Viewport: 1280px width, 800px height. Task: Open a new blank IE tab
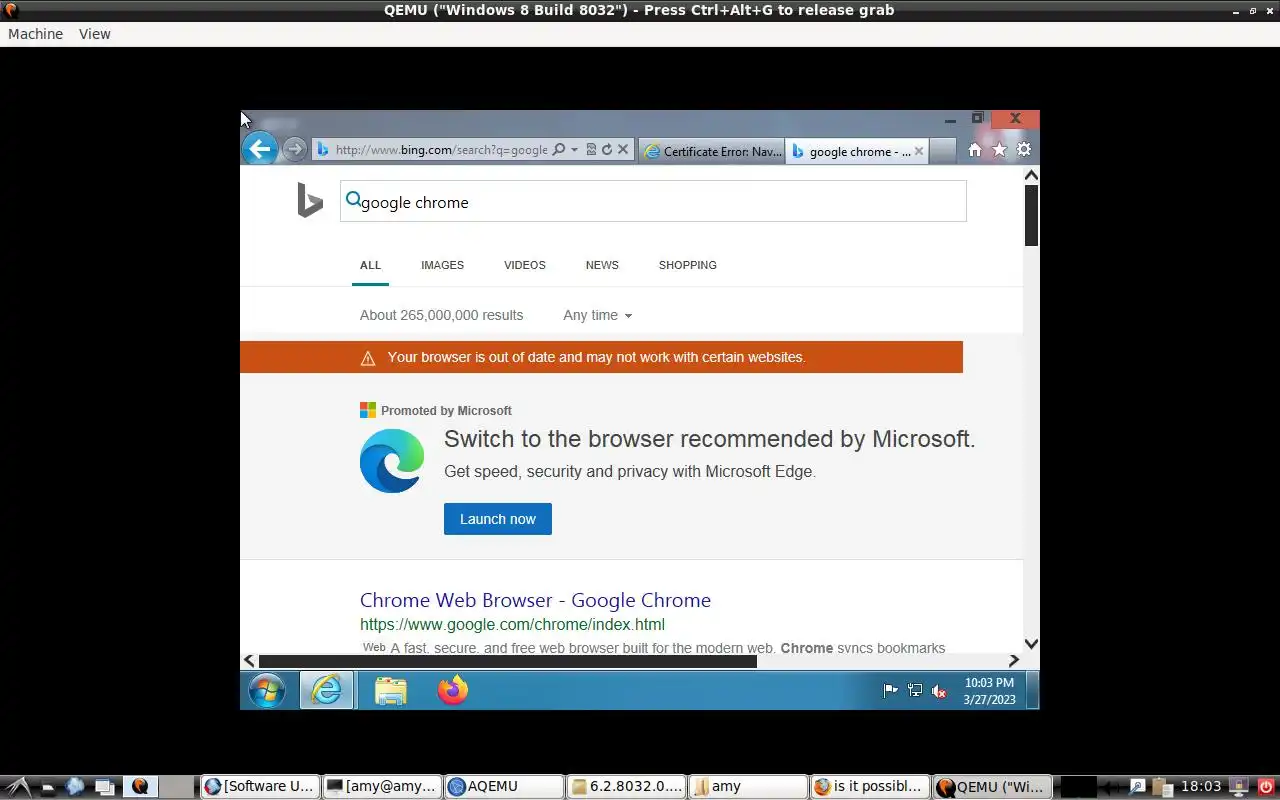942,151
